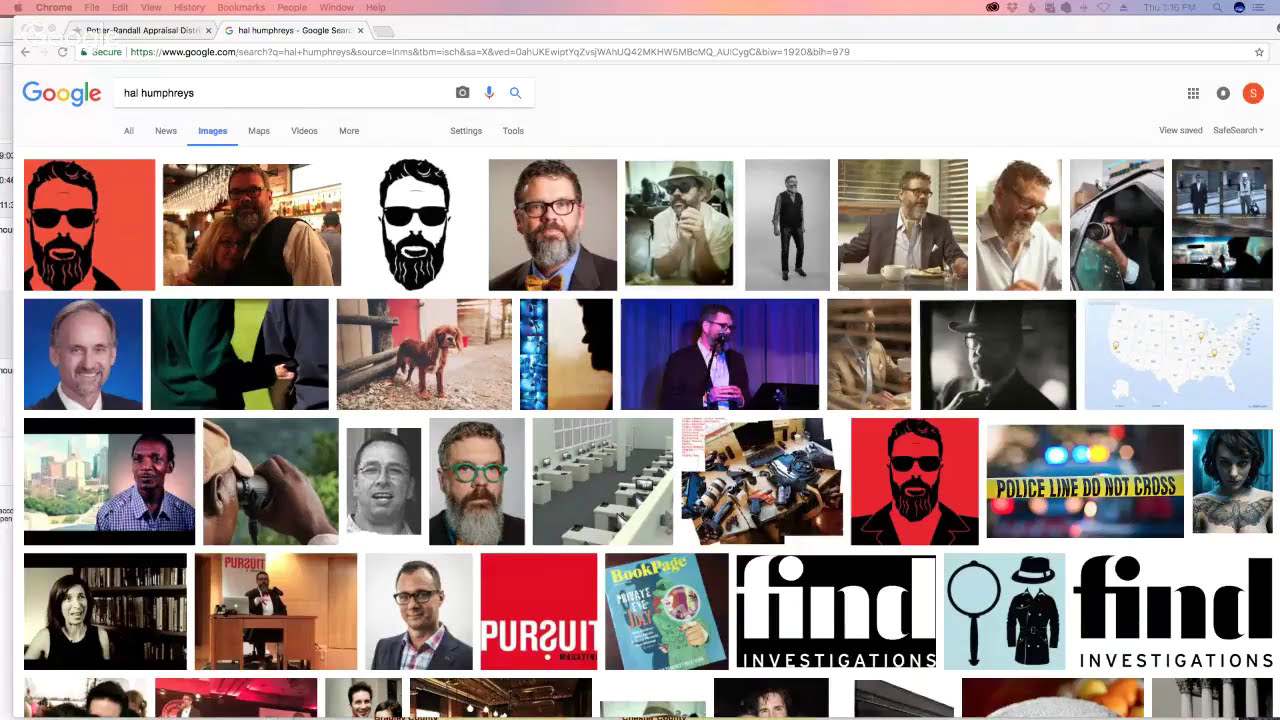
Task: Click the address bar URL
Action: (490, 52)
